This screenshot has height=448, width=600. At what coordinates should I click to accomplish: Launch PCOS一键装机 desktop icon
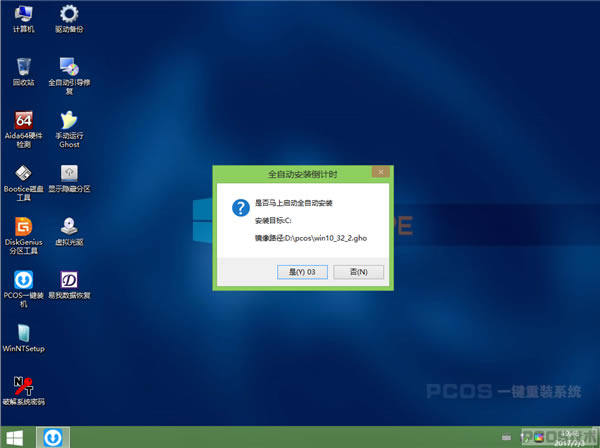pyautogui.click(x=23, y=289)
